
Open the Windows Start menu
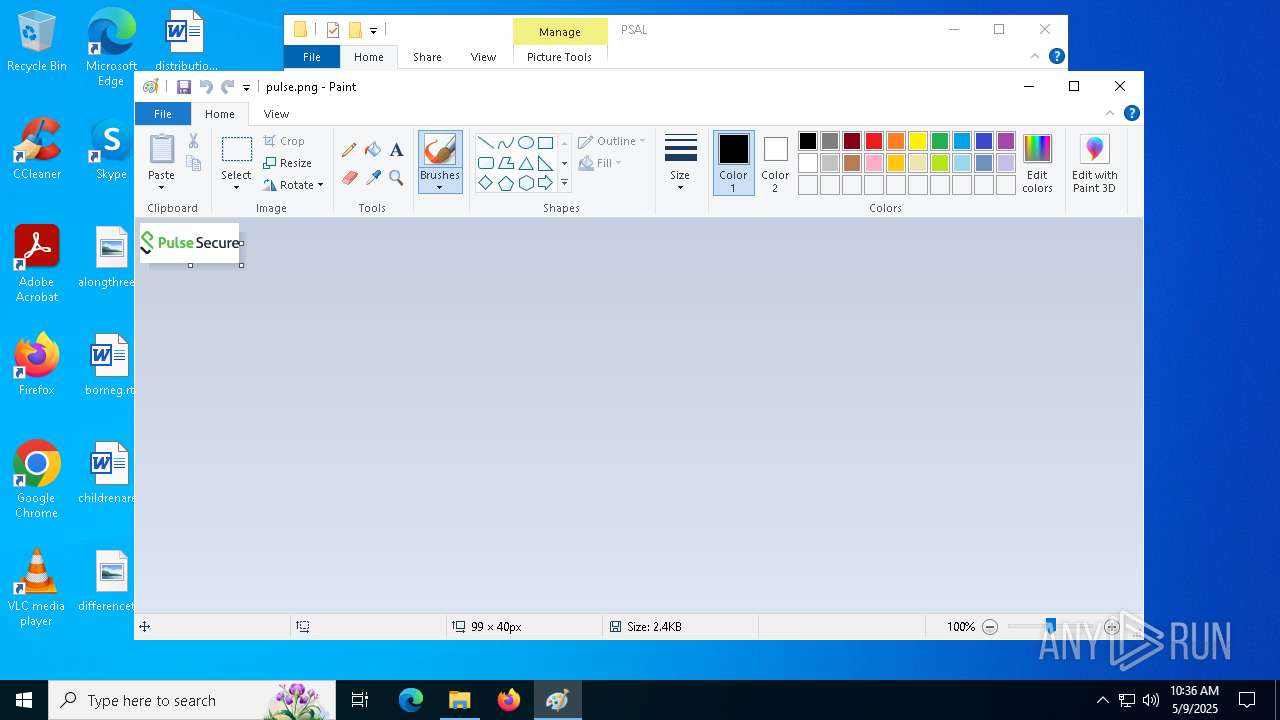24,700
